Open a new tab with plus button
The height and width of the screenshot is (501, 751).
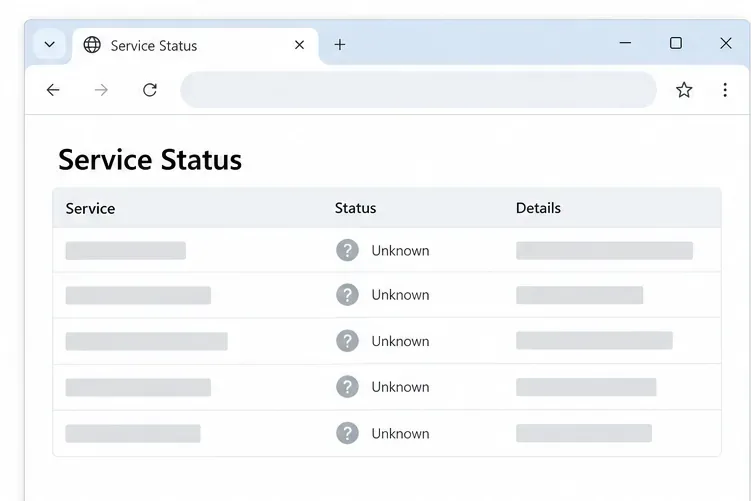pos(340,45)
